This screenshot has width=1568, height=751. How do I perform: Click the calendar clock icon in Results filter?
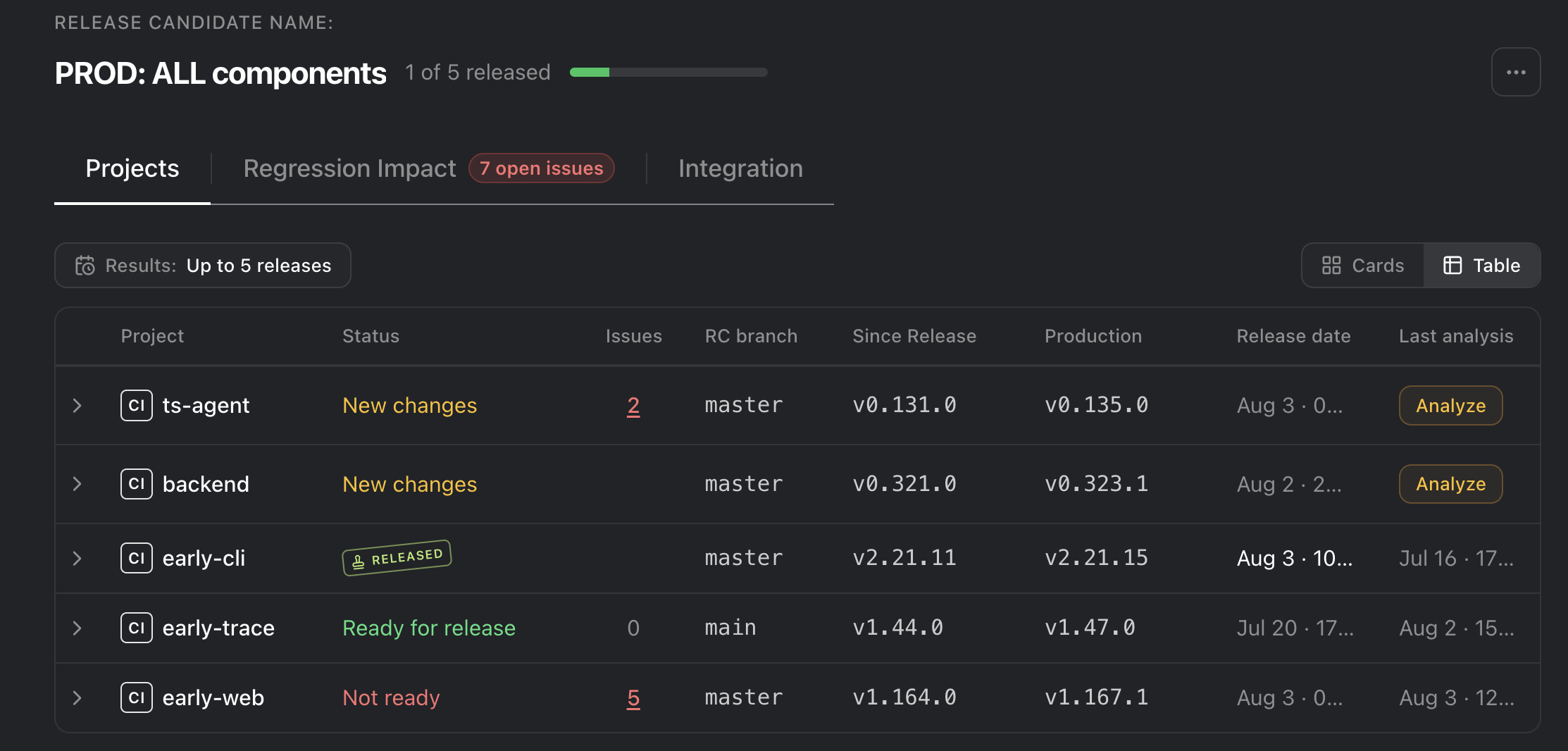pos(85,266)
